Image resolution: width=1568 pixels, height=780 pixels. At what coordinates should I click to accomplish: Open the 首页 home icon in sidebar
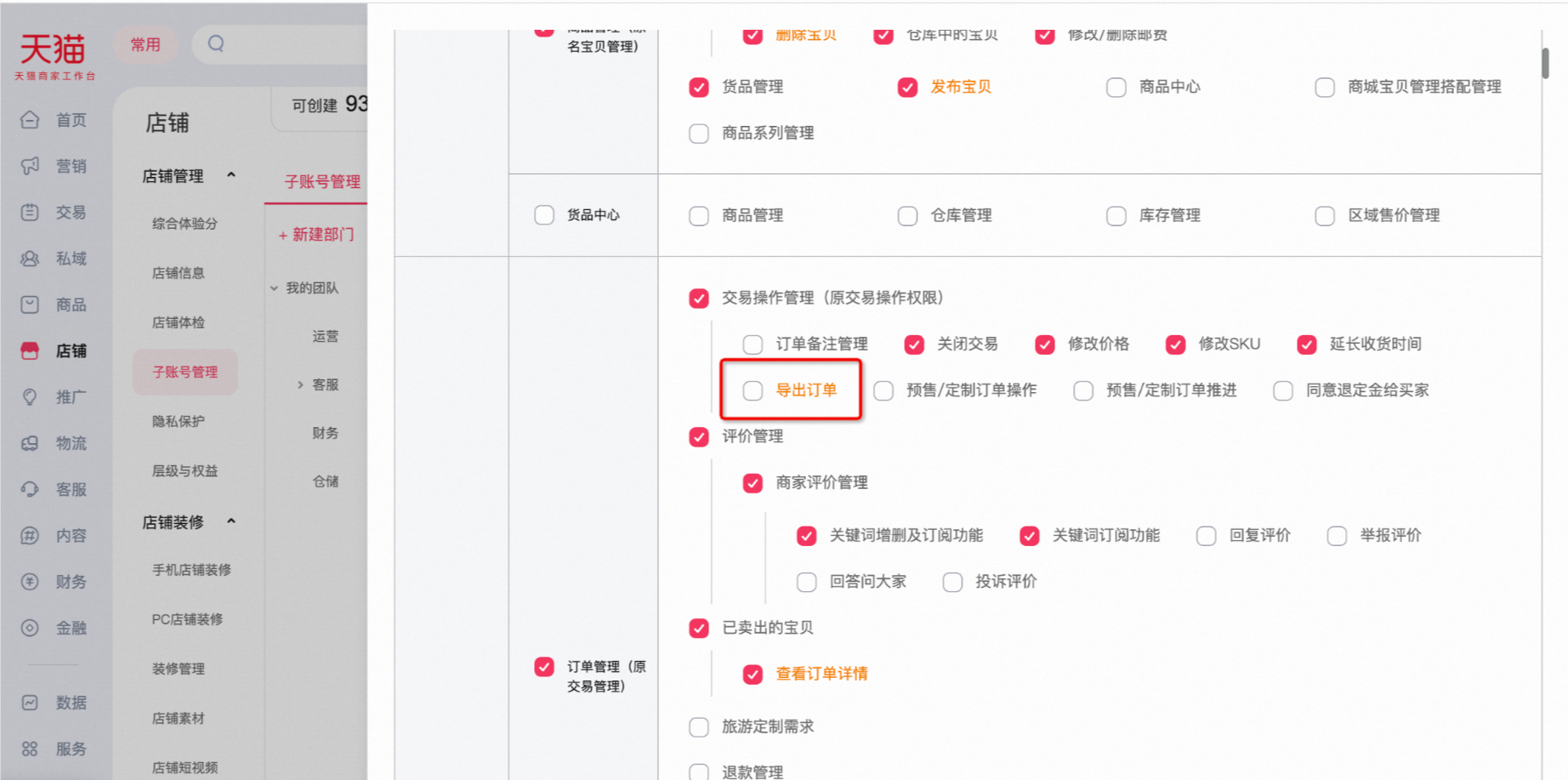pyautogui.click(x=30, y=120)
